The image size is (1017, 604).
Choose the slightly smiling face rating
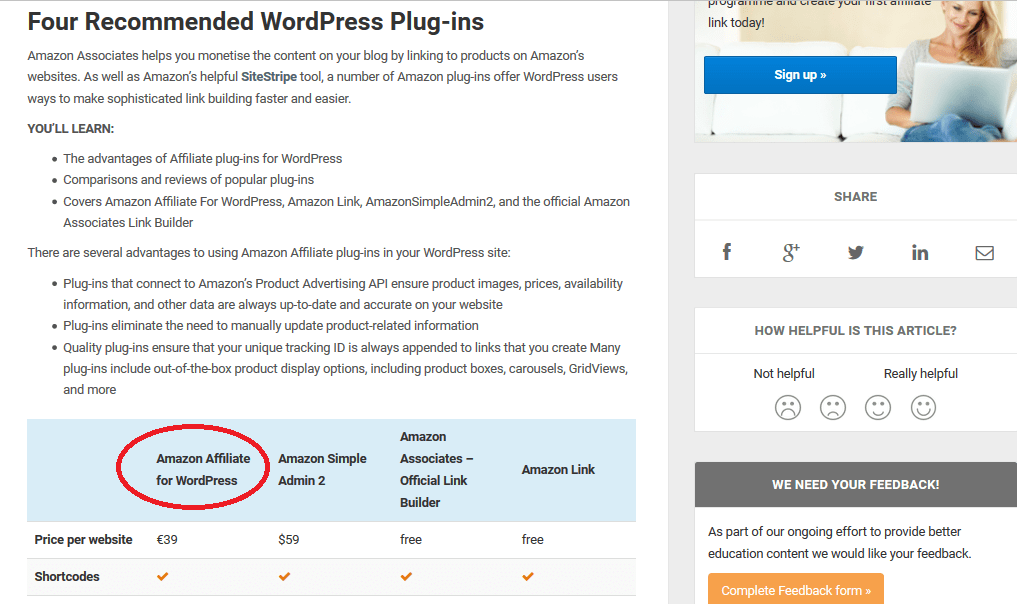pyautogui.click(x=878, y=407)
